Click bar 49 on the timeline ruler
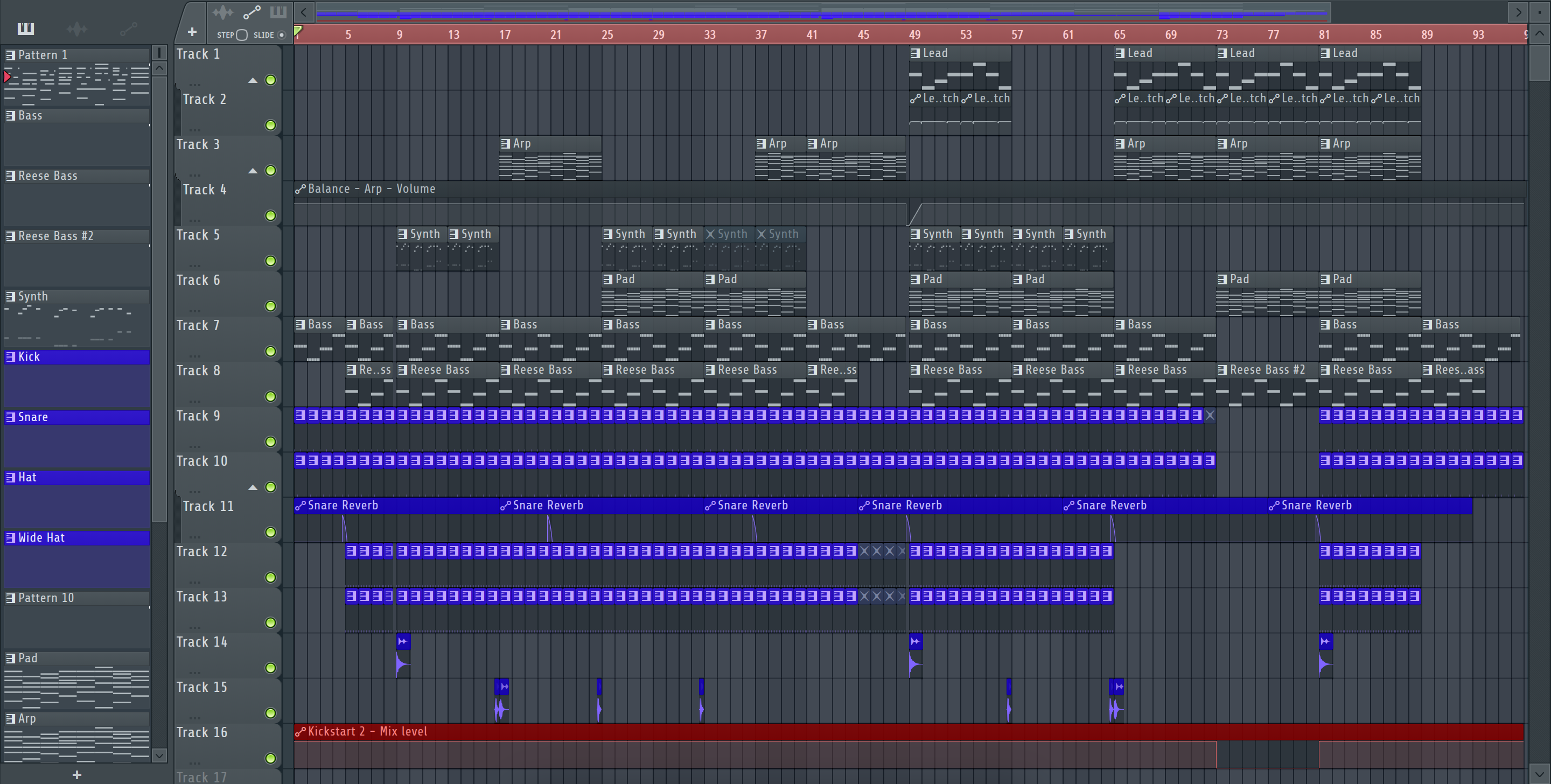 [914, 34]
